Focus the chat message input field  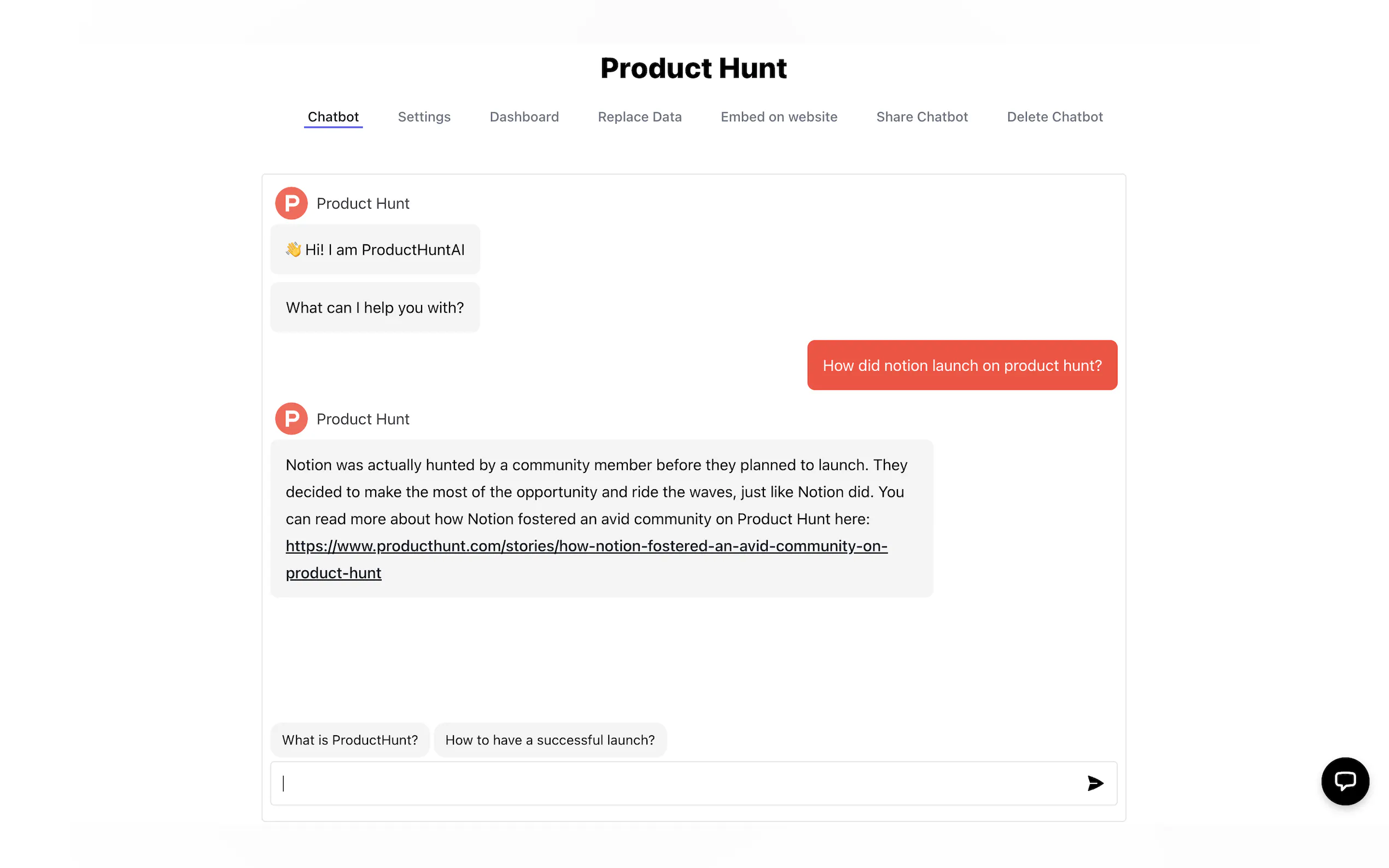click(678, 783)
